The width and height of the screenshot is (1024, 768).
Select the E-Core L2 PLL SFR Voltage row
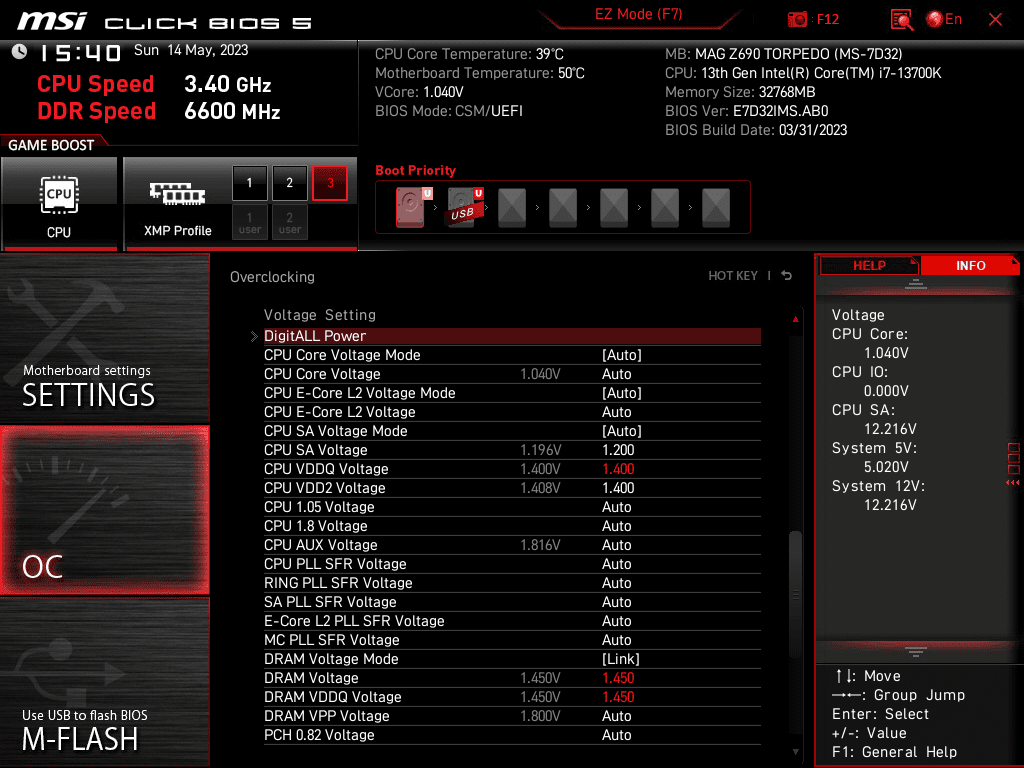(x=511, y=620)
